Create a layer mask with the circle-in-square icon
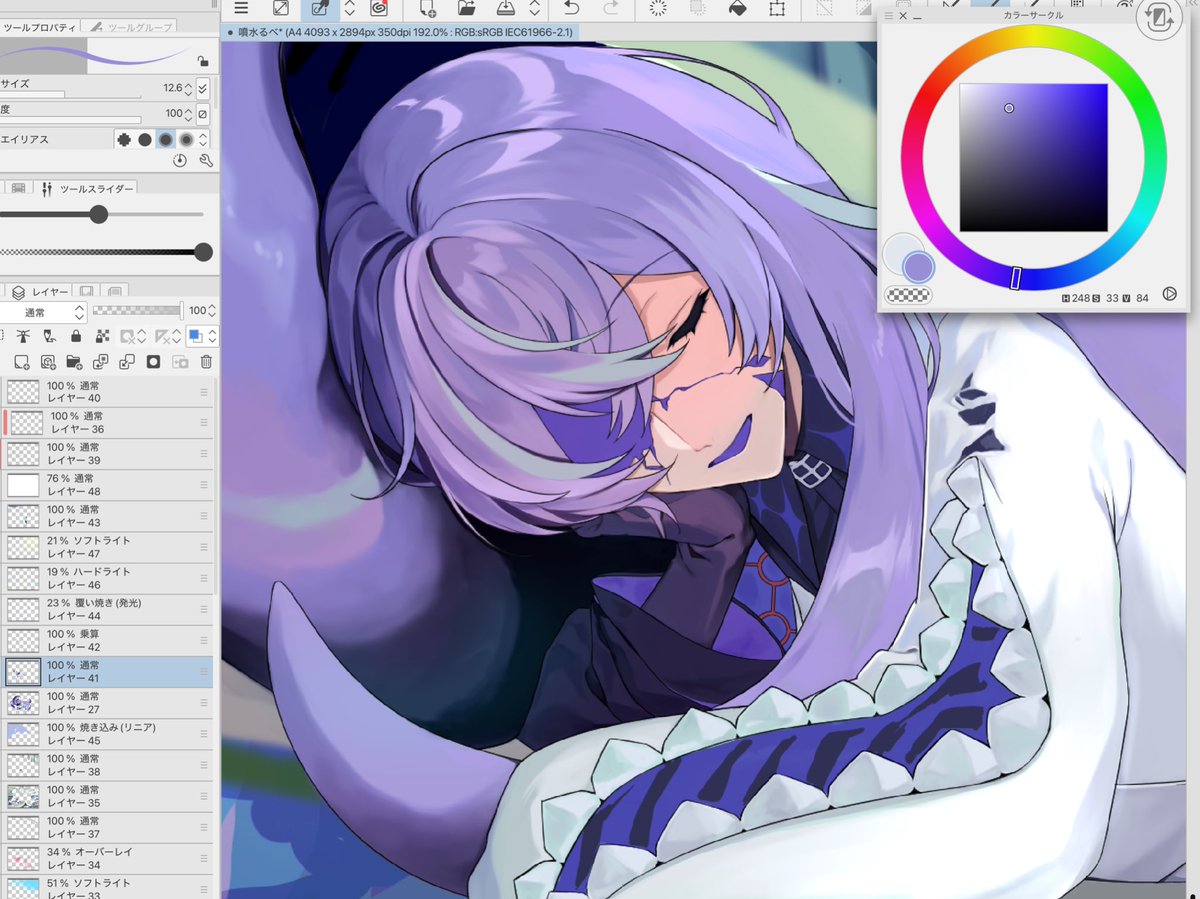 tap(154, 362)
